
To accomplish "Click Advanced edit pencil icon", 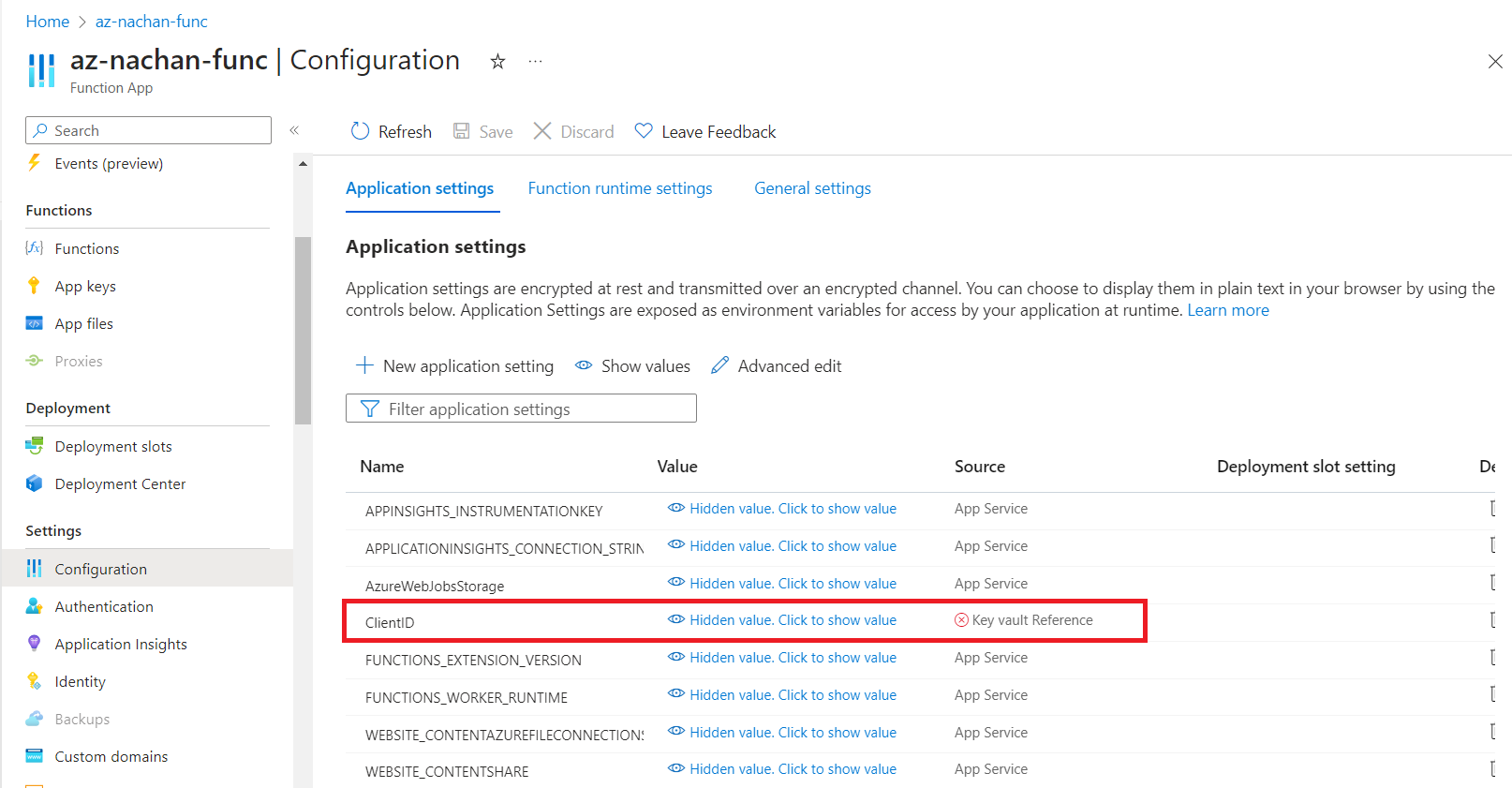I will pos(719,365).
